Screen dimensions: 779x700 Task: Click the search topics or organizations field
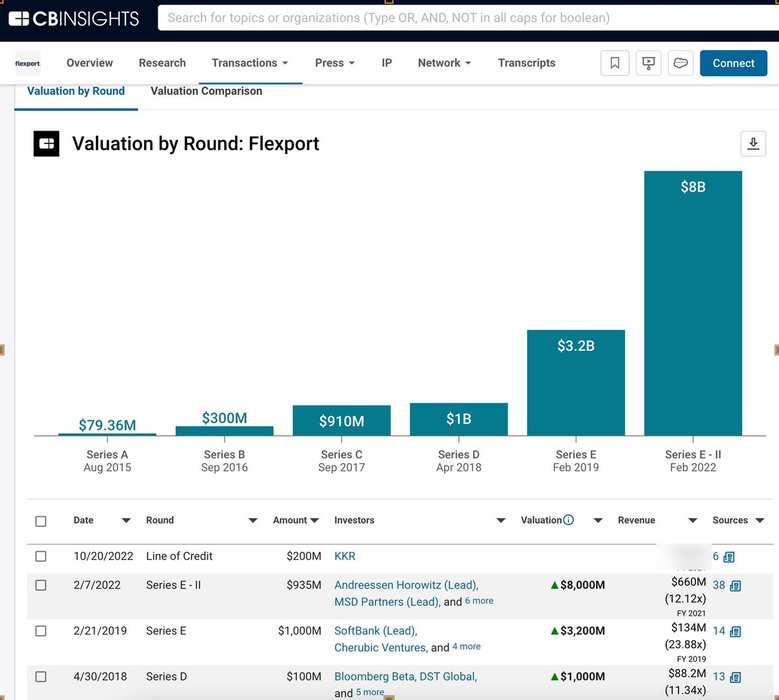pos(460,18)
